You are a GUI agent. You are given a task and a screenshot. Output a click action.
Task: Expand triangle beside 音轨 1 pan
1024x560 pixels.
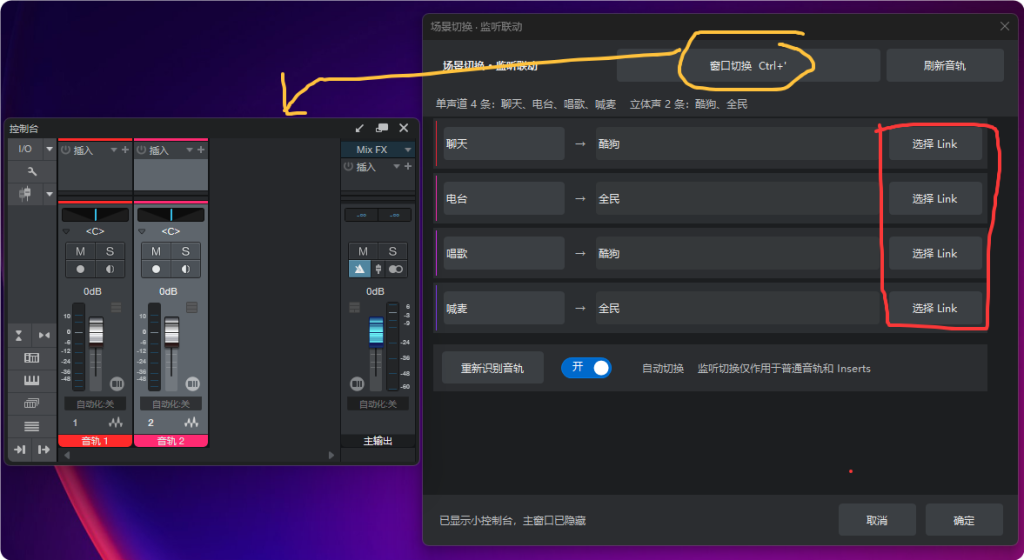(66, 231)
